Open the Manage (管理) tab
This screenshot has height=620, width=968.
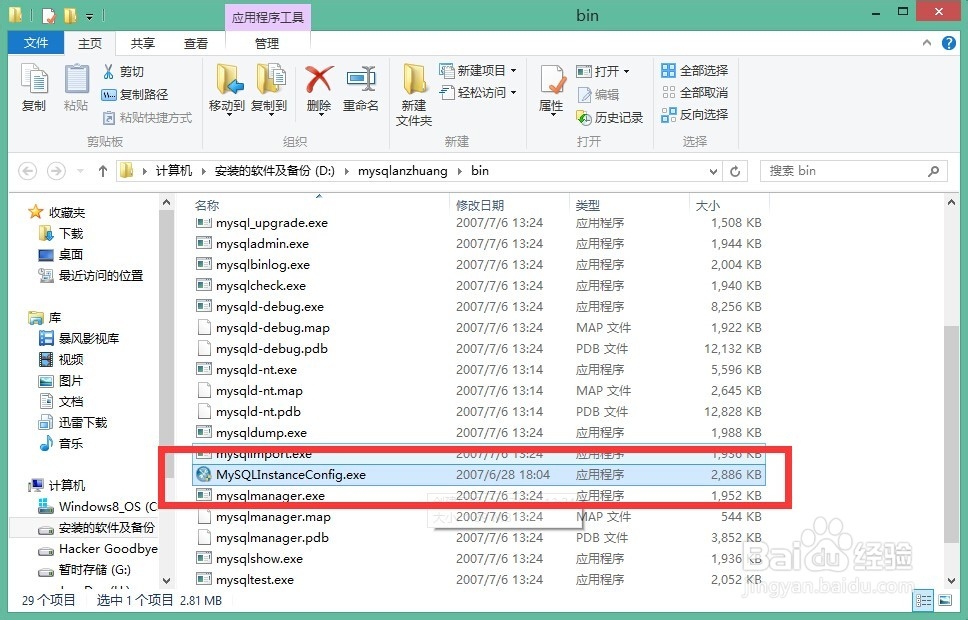267,43
